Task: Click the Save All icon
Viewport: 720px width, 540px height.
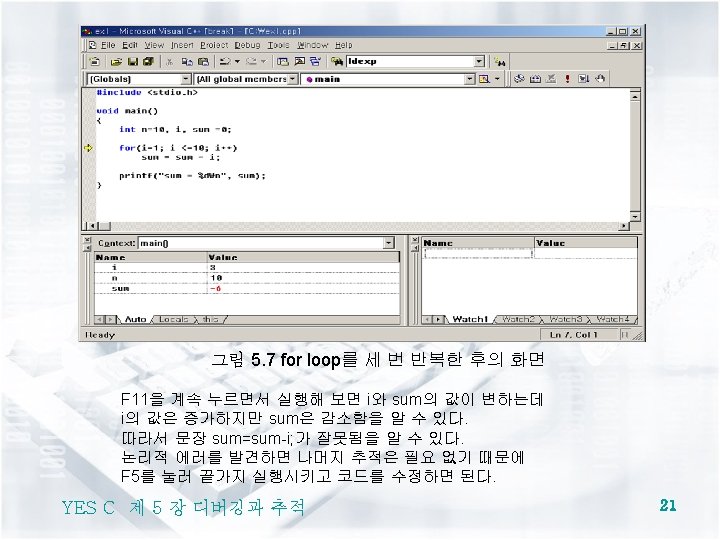Action: coord(148,62)
